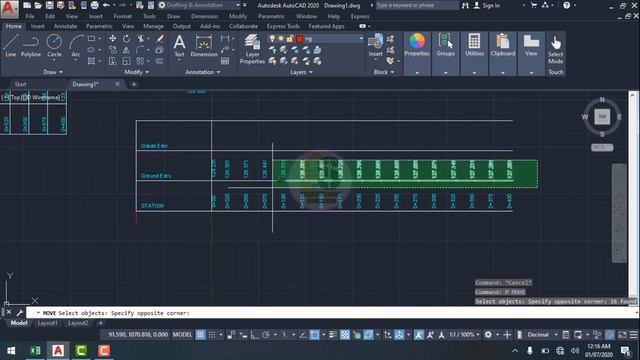
Task: Toggle layer lock padlock icon
Action: coord(290,38)
